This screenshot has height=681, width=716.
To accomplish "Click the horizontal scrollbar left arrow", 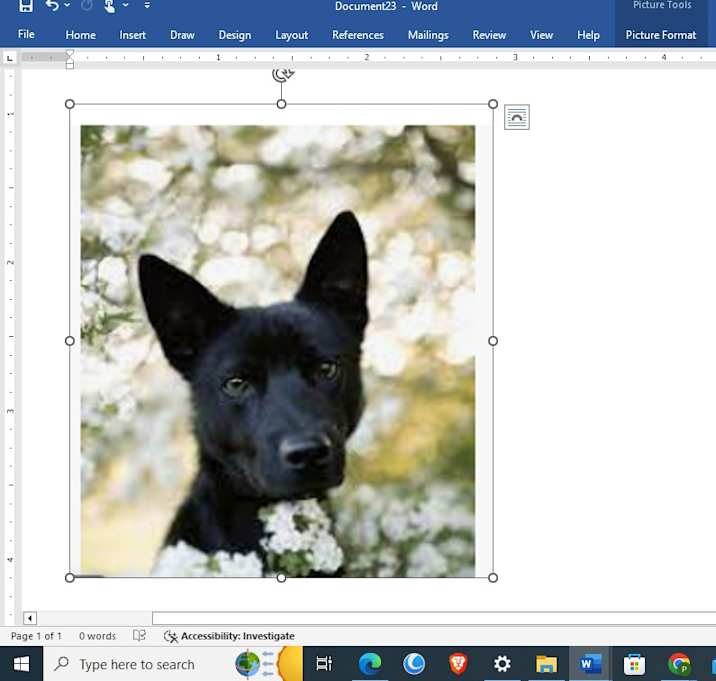I will [30, 618].
